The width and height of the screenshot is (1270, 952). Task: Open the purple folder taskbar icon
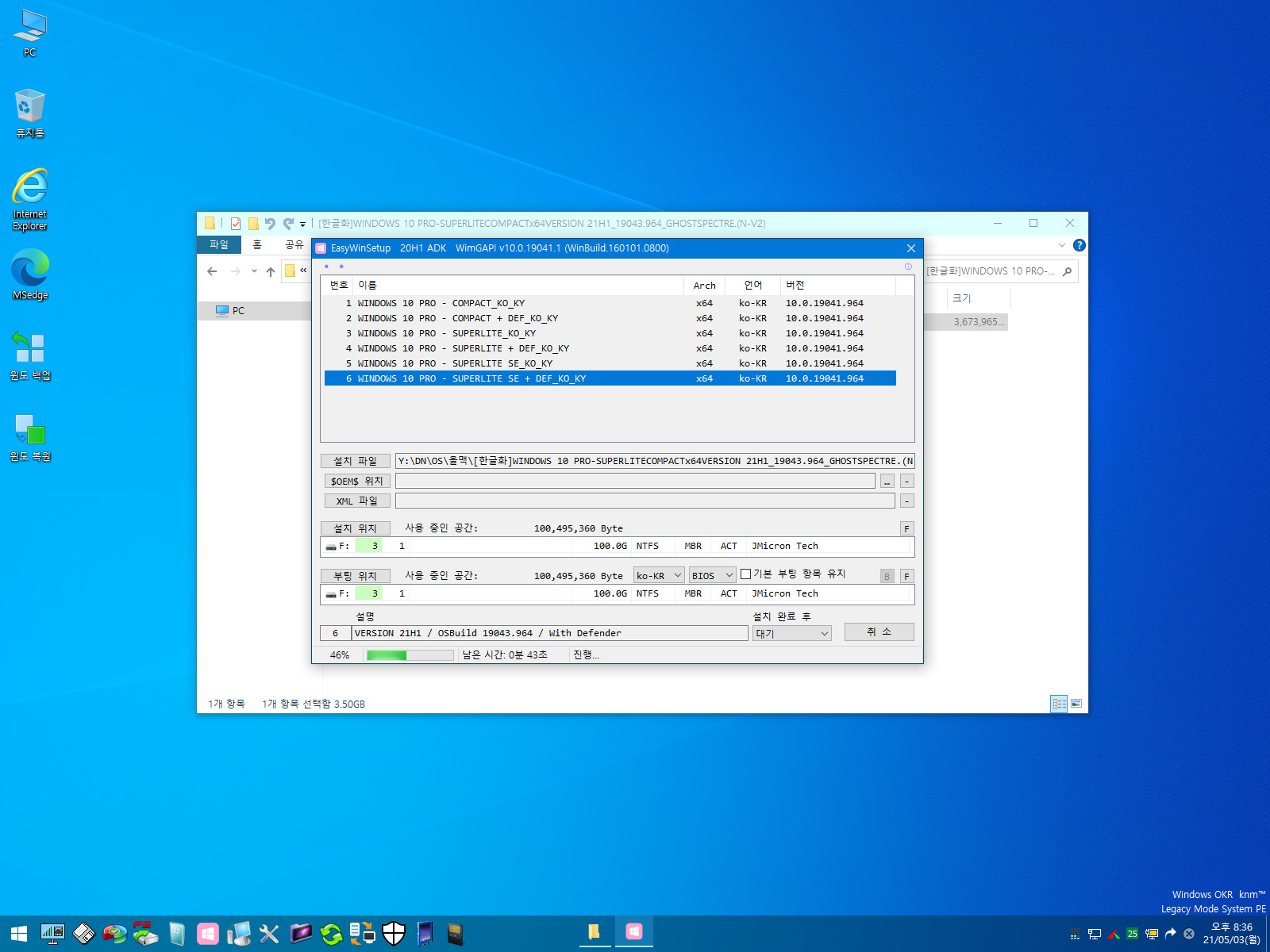click(x=301, y=934)
